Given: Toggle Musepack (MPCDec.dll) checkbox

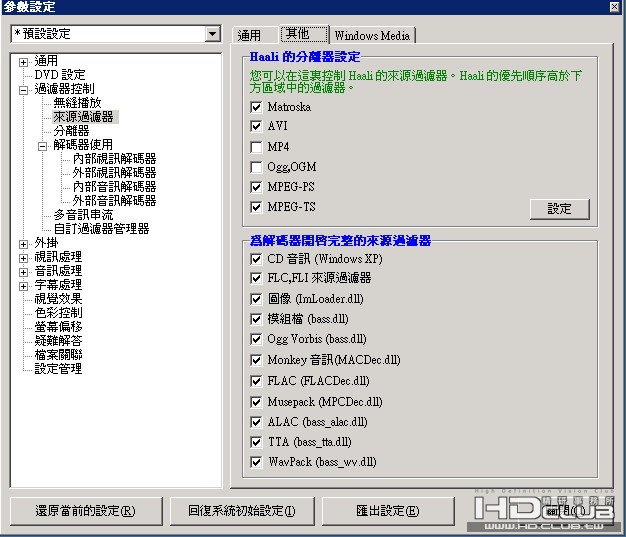Looking at the screenshot, I should (x=256, y=402).
